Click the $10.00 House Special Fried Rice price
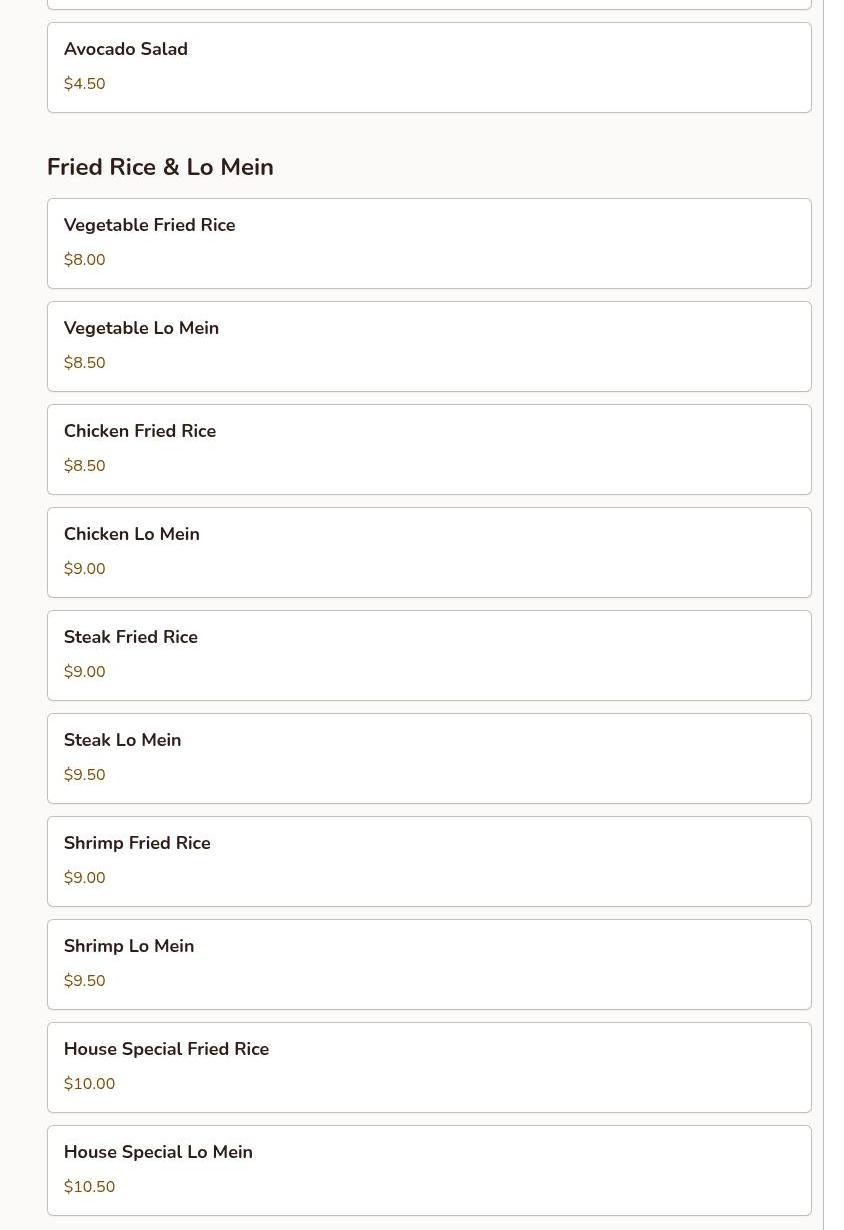The height and width of the screenshot is (1230, 844). pos(90,1084)
